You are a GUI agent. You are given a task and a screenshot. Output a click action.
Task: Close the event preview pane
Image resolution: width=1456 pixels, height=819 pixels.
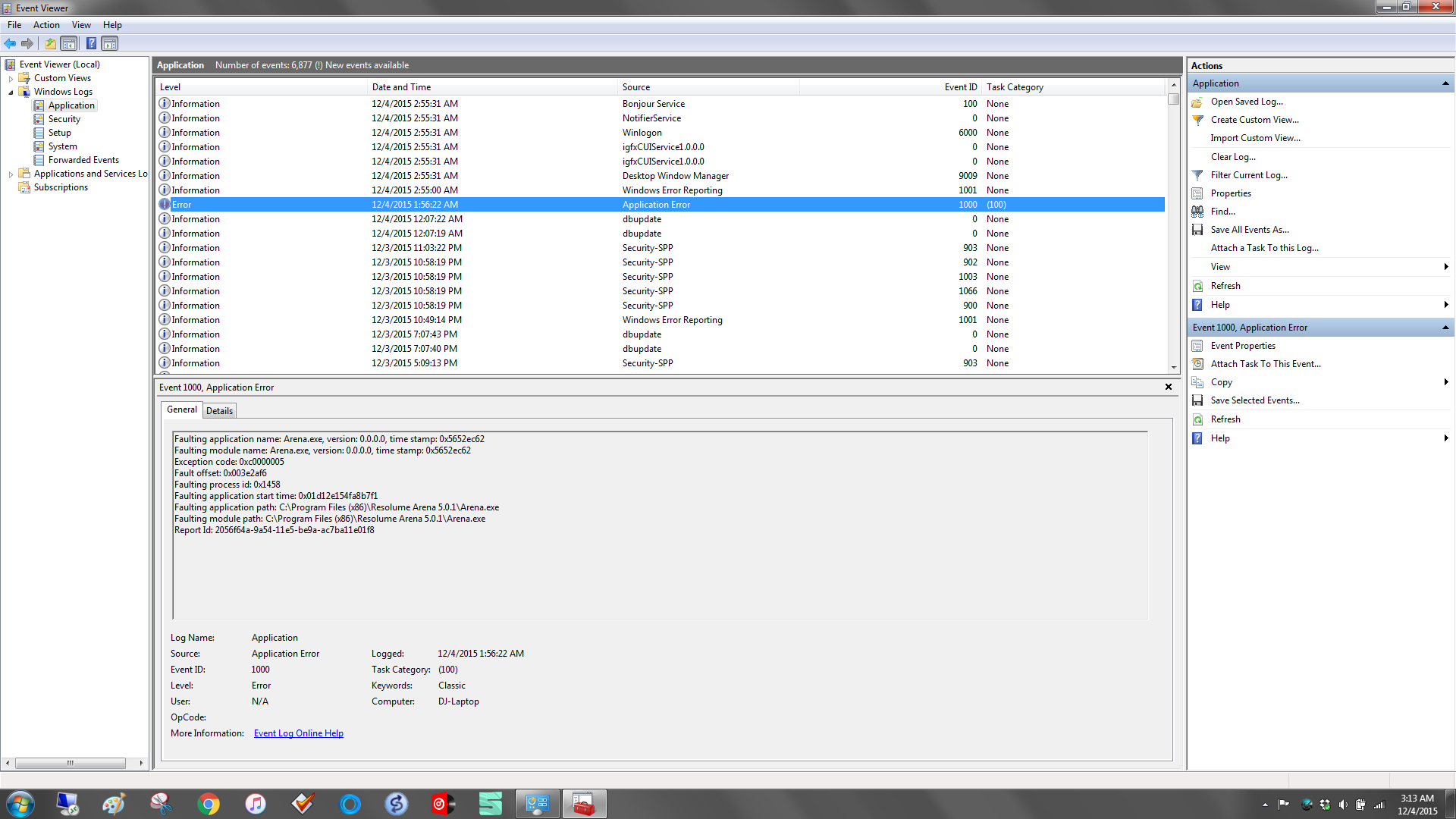1169,387
